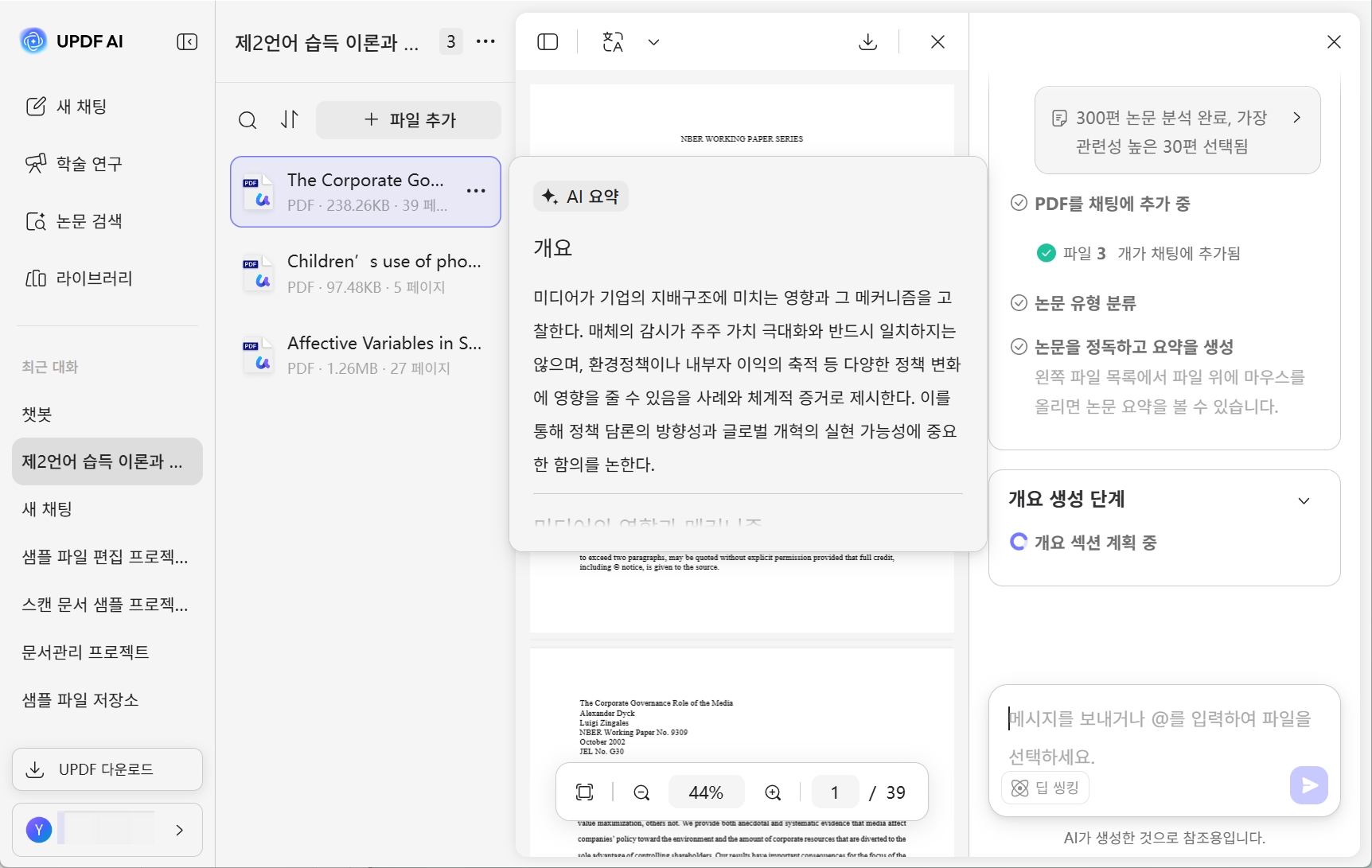Click the translate icon in viewer toolbar
This screenshot has height=868, width=1372.
(x=613, y=41)
